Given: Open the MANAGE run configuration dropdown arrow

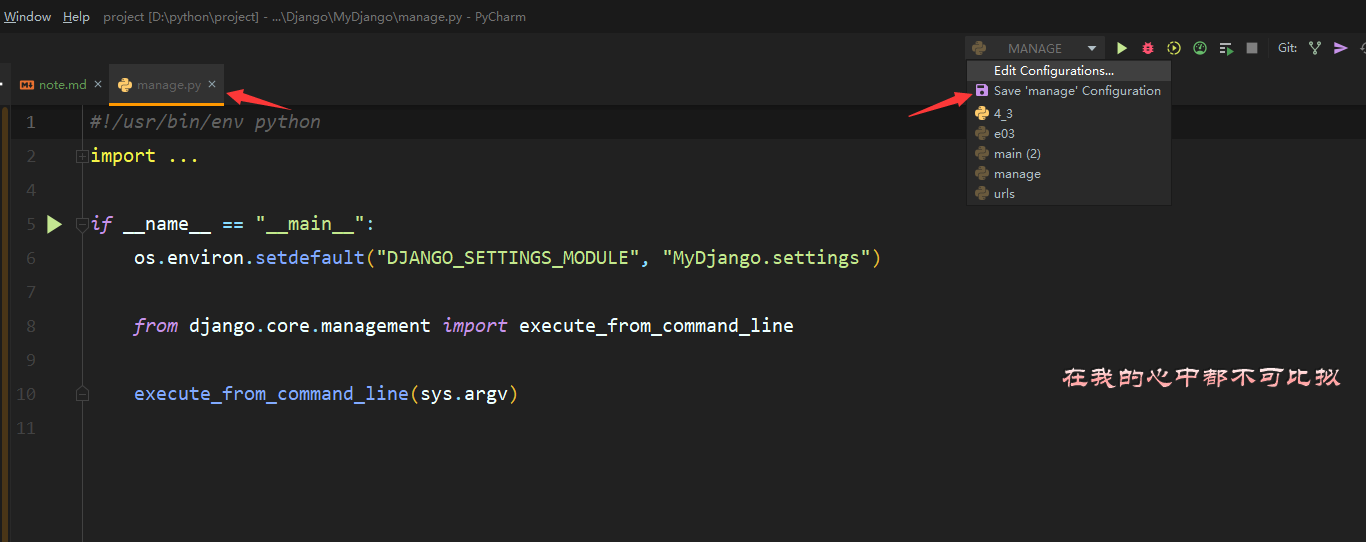Looking at the screenshot, I should (1092, 48).
